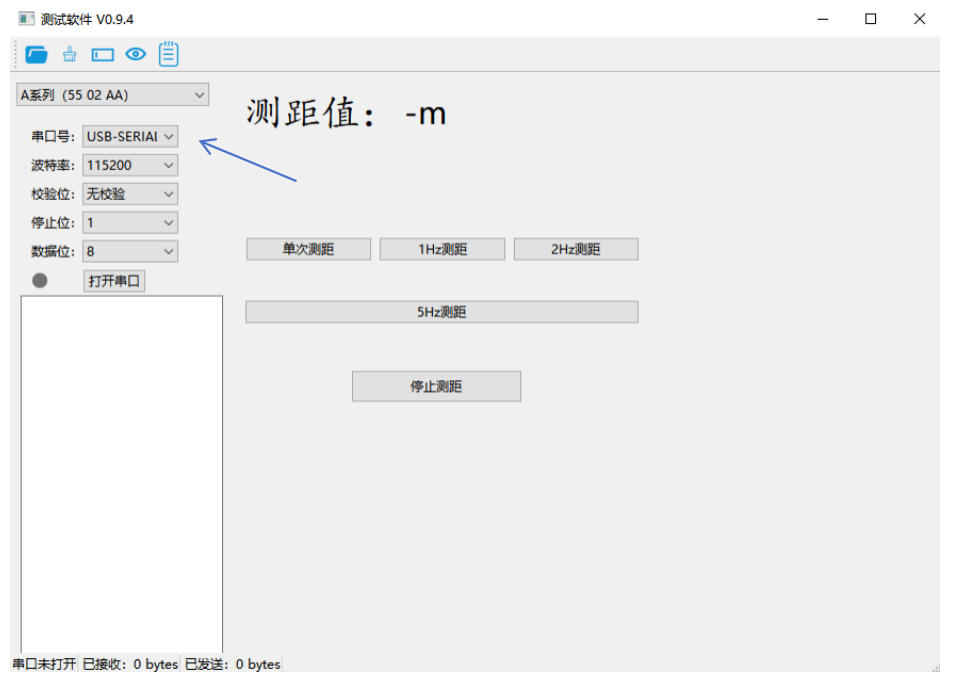Screen dimensions: 954x684
Task: Click the blue folder open icon
Action: point(37,54)
